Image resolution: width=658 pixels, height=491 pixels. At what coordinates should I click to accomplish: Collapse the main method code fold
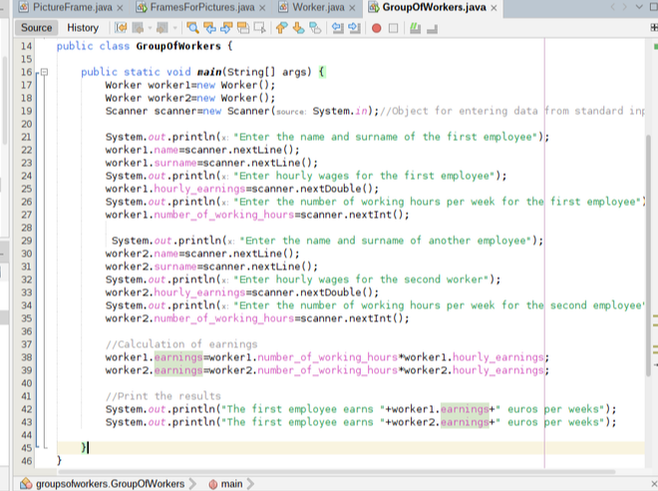(44, 72)
